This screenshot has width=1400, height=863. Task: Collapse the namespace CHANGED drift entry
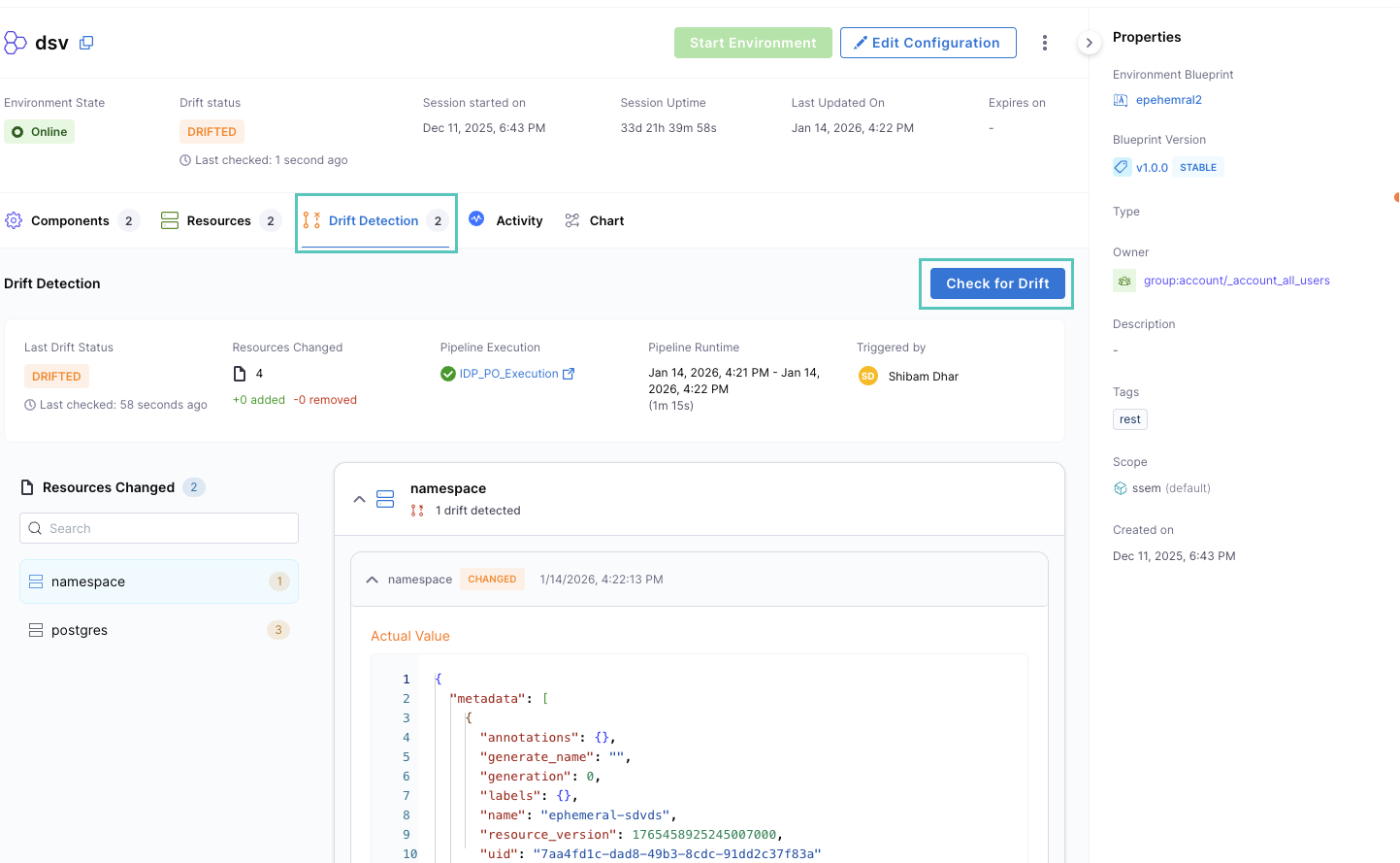372,580
